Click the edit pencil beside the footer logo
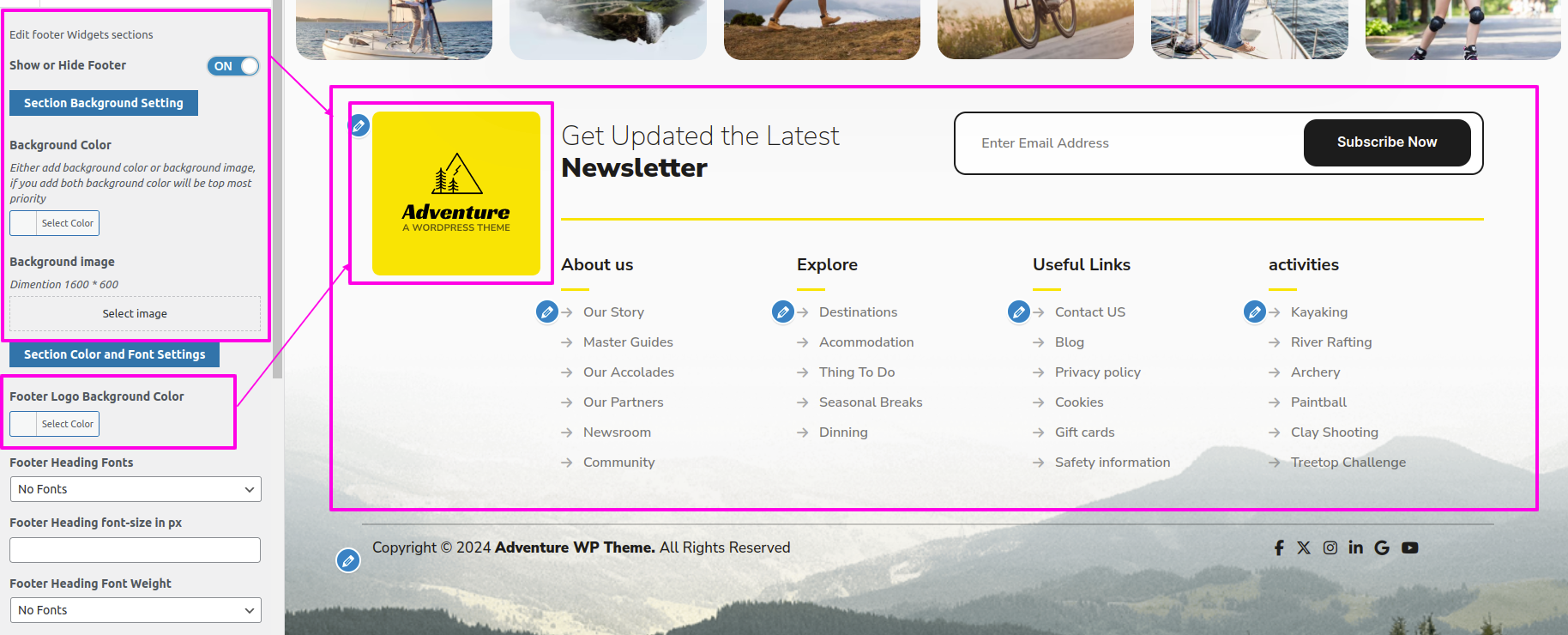This screenshot has height=635, width=1568. click(x=359, y=125)
